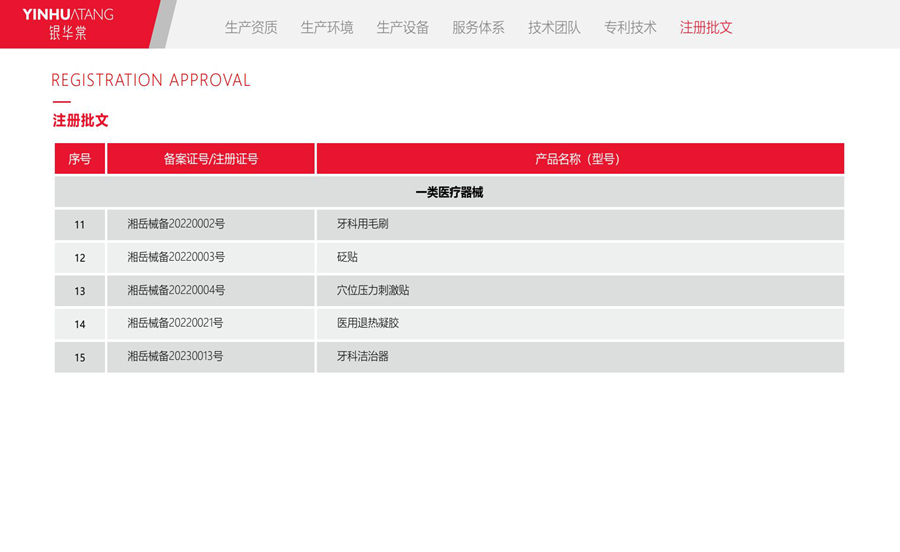The width and height of the screenshot is (900, 552).
Task: Navigate to the 专利技术 tab
Action: (x=630, y=27)
